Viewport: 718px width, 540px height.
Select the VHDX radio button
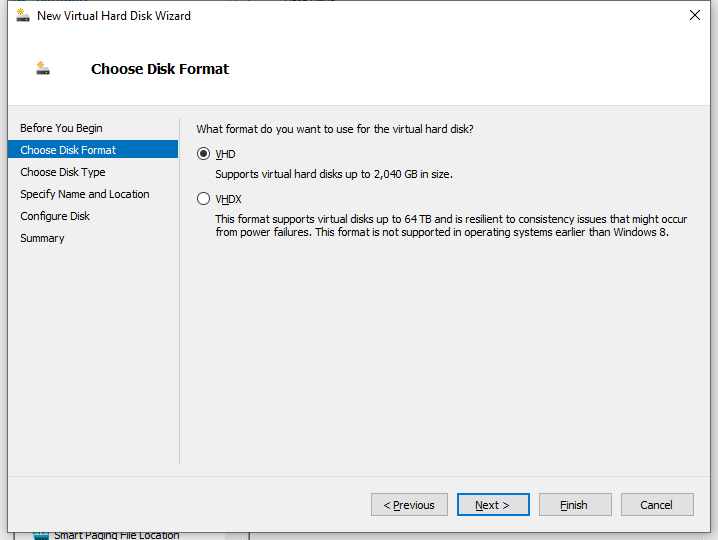[203, 199]
